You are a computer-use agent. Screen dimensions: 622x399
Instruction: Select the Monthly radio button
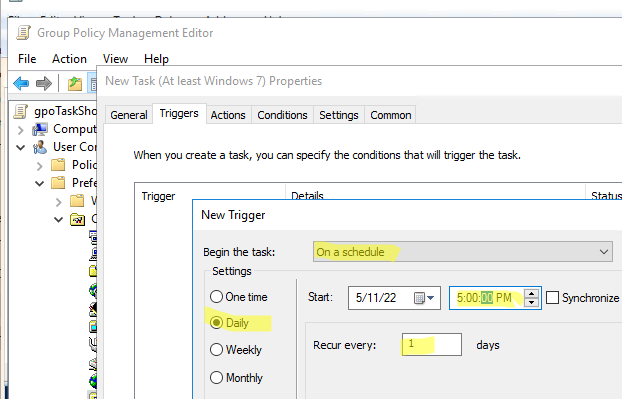click(216, 377)
